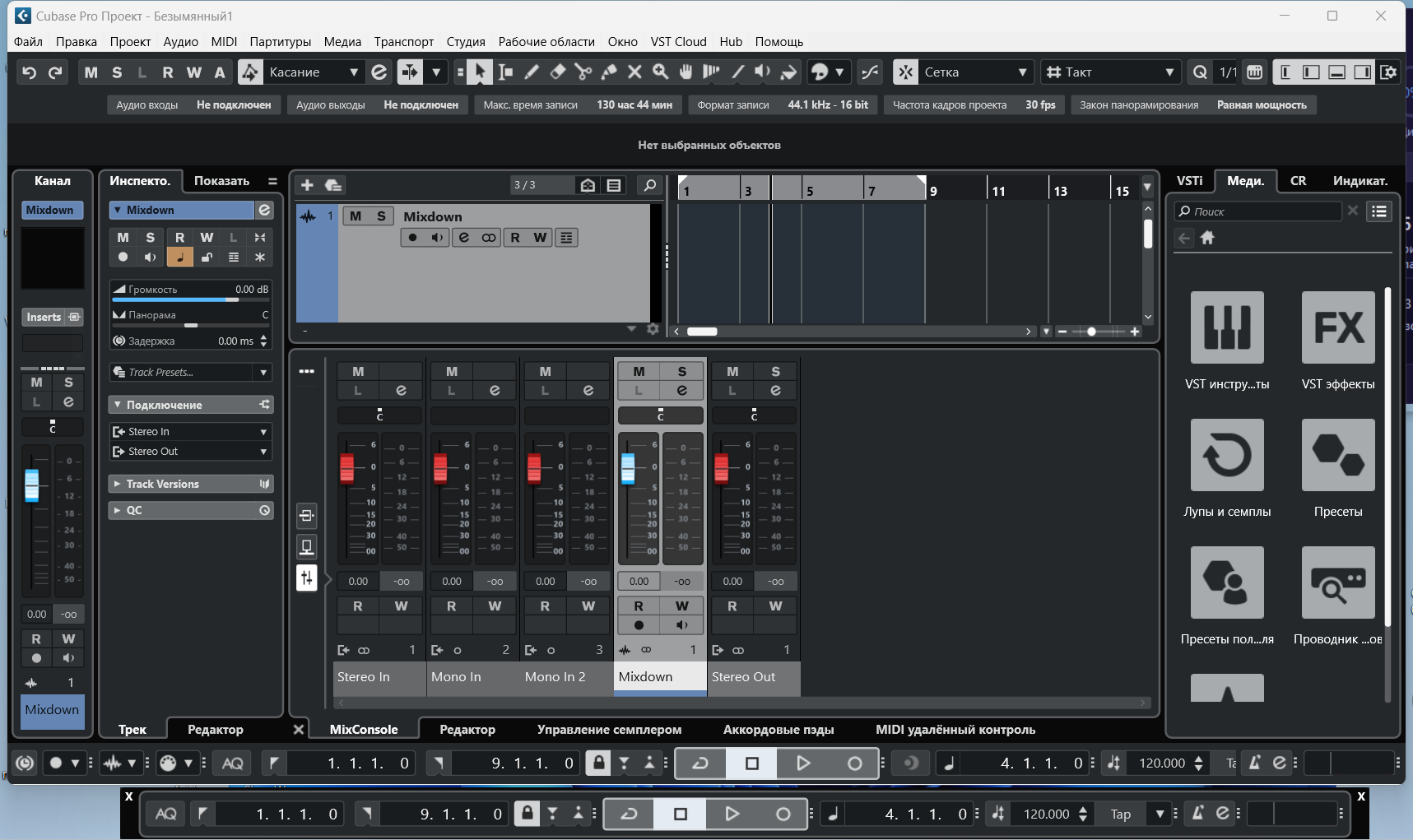Click the Media search field
The height and width of the screenshot is (840, 1413).
click(x=1258, y=211)
